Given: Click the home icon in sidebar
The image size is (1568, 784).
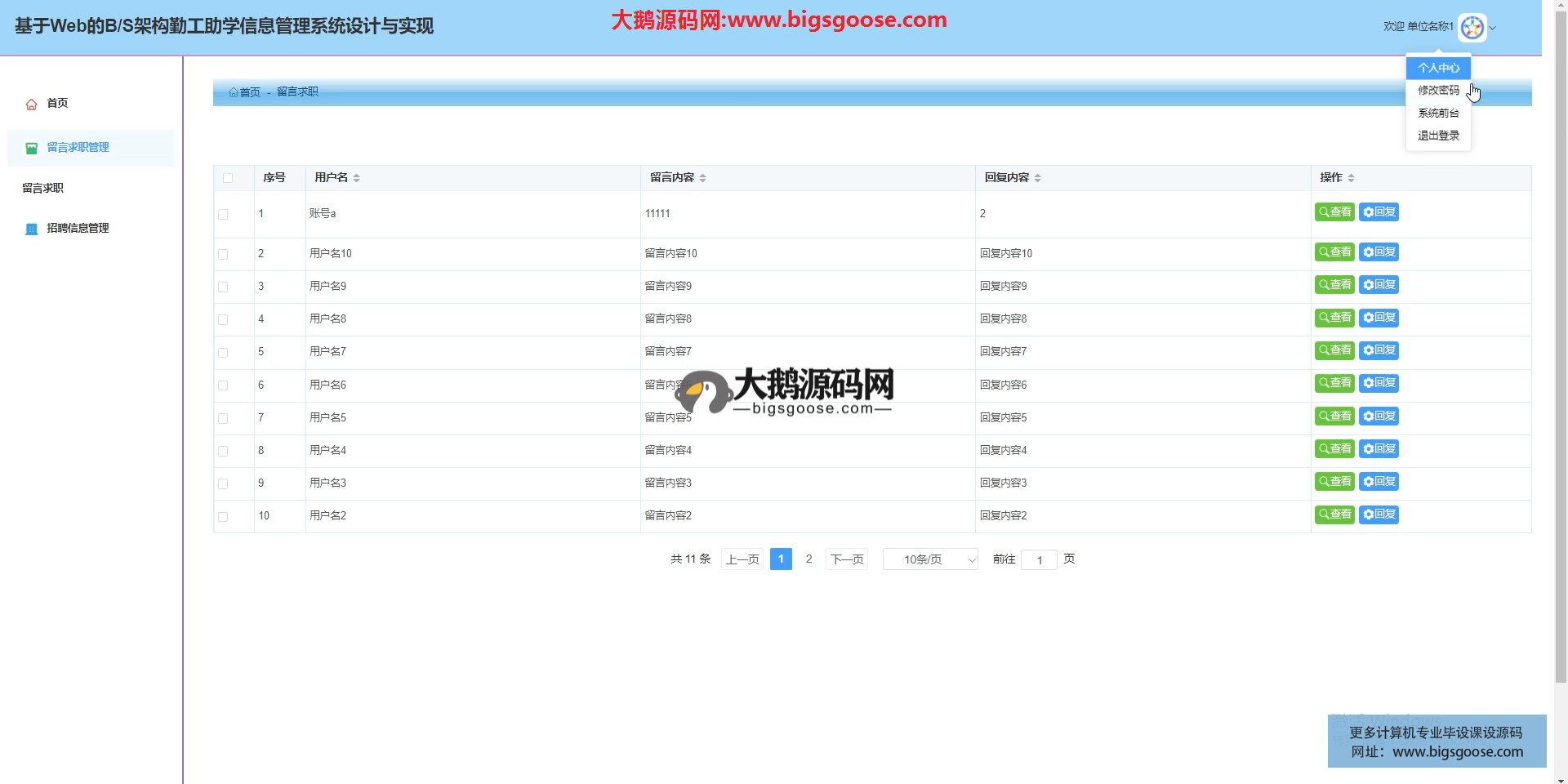Looking at the screenshot, I should coord(32,105).
